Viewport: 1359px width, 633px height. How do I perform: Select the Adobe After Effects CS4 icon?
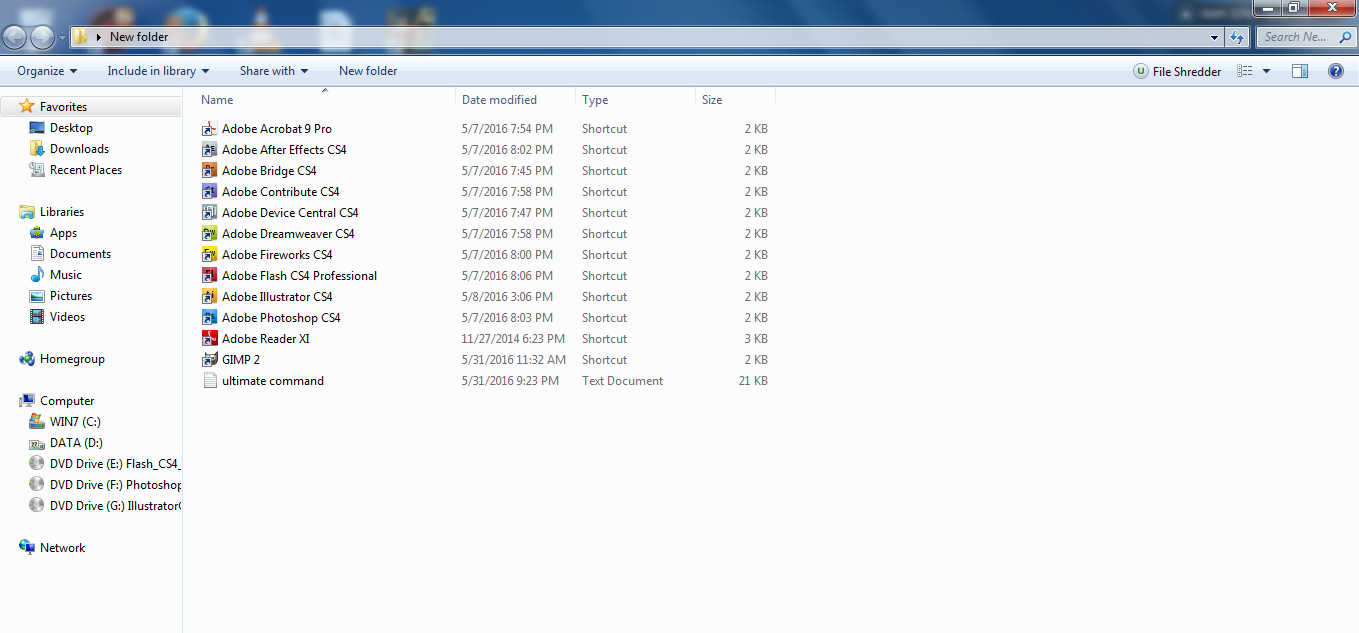point(210,150)
